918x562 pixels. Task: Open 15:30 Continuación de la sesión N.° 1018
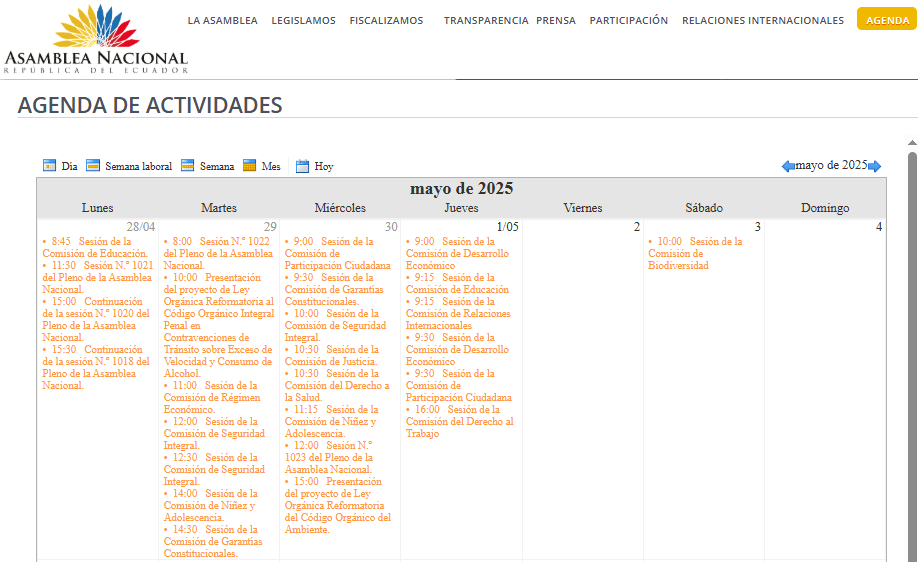[96, 367]
